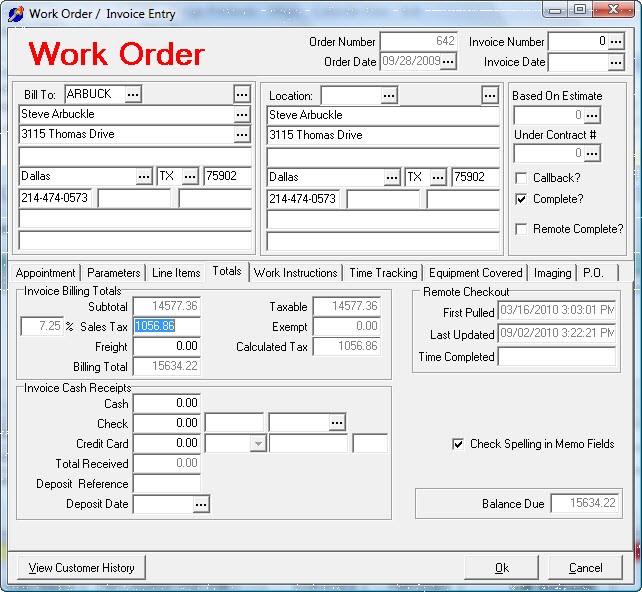Toggle the Callback? checkbox

521,179
